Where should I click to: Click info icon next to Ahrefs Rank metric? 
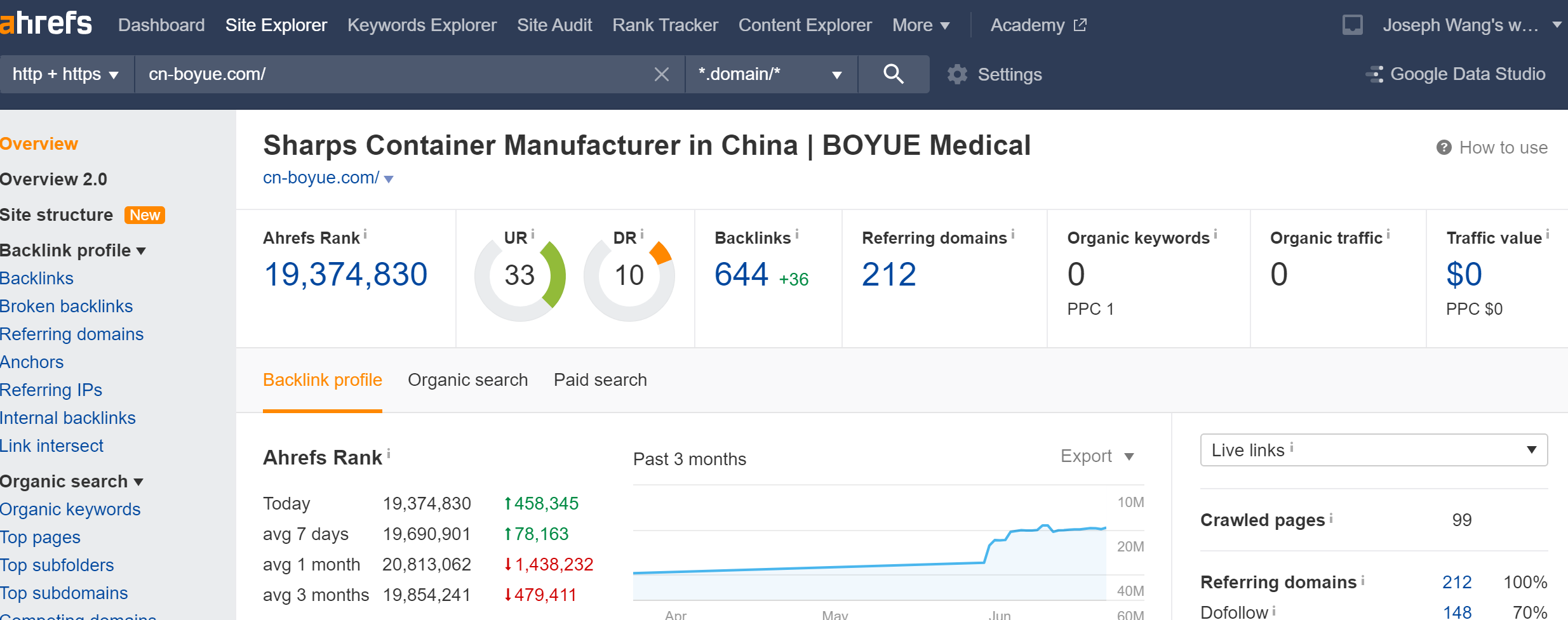coord(365,234)
